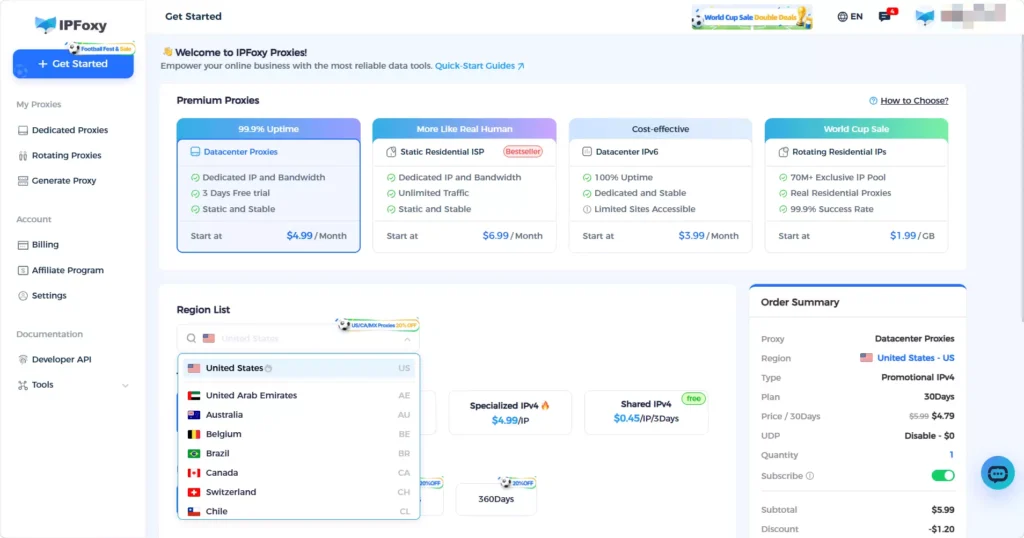
Task: Click the Affiliate Program icon
Action: [x=23, y=270]
